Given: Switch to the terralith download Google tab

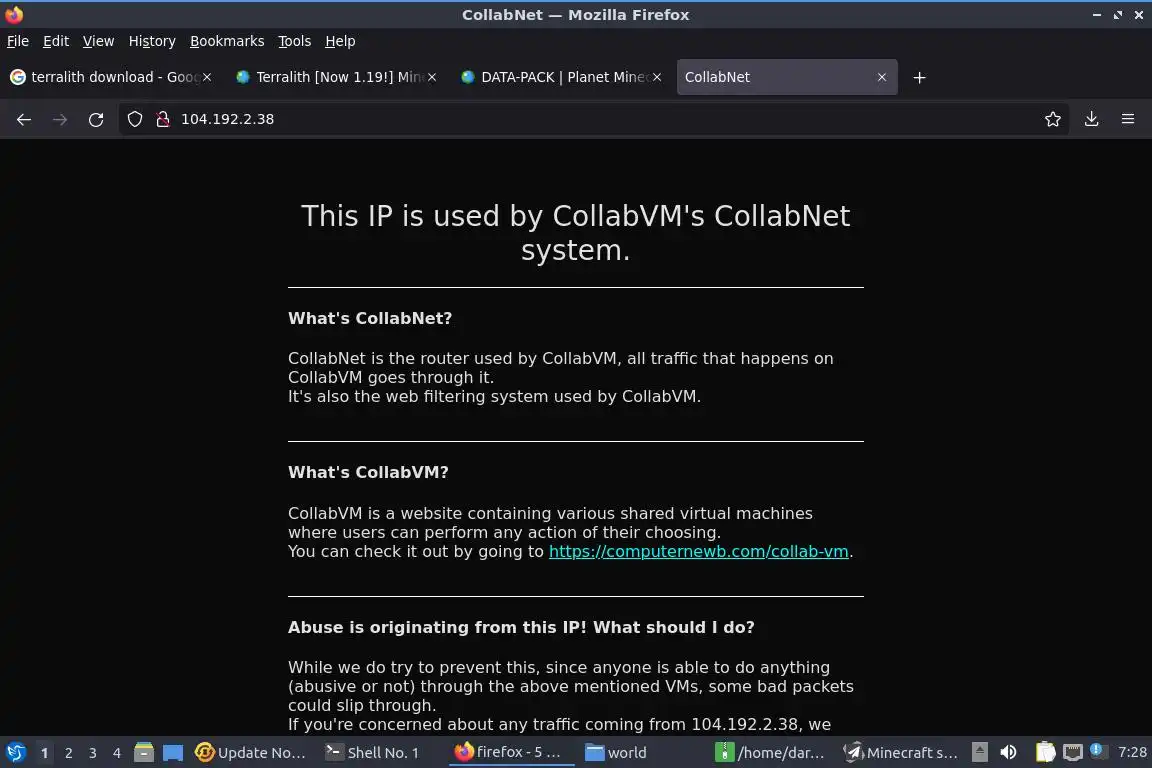Looking at the screenshot, I should 110,77.
